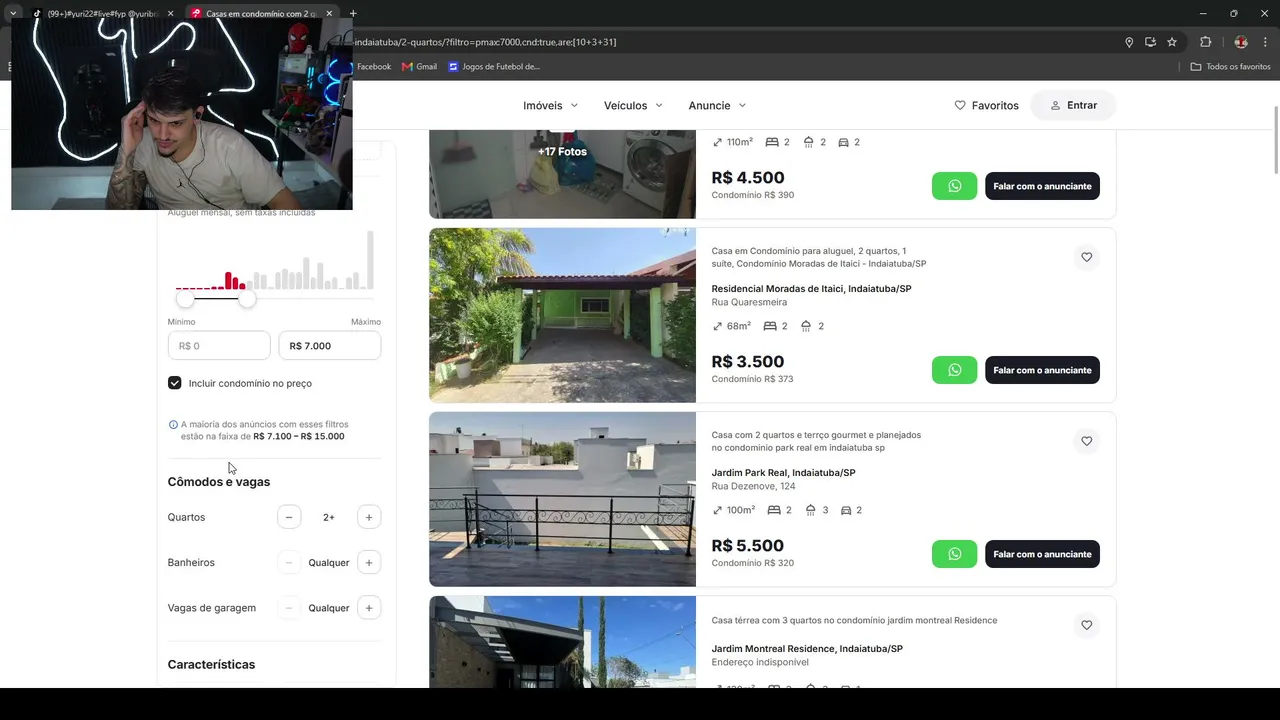Viewport: 1280px width, 720px height.
Task: Open the Jardim Montreal Residence, Indaiatuba/SP title
Action: pyautogui.click(x=807, y=649)
